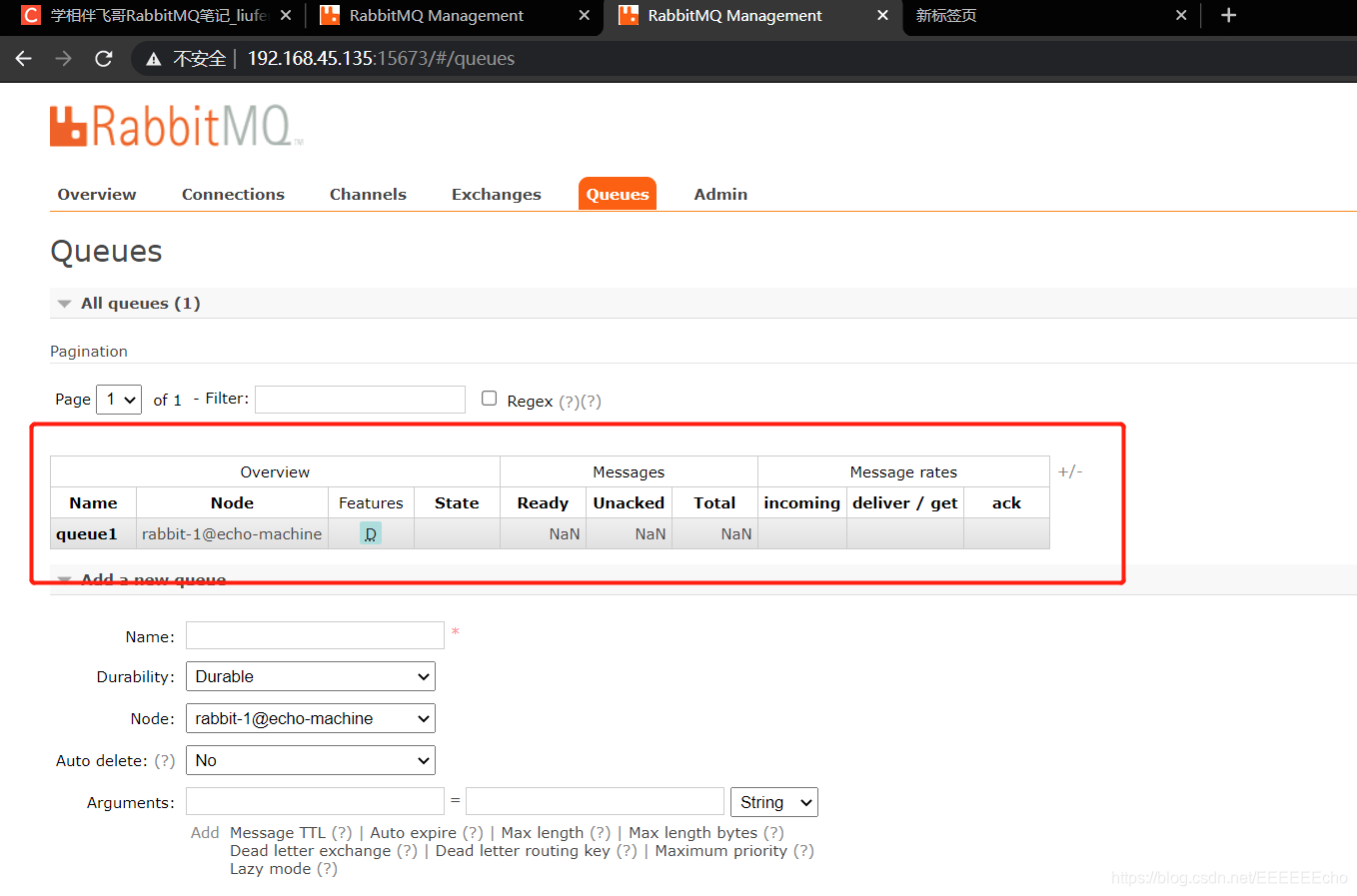Click the D durable feature badge for queue1
This screenshot has width=1357, height=896.
point(371,533)
